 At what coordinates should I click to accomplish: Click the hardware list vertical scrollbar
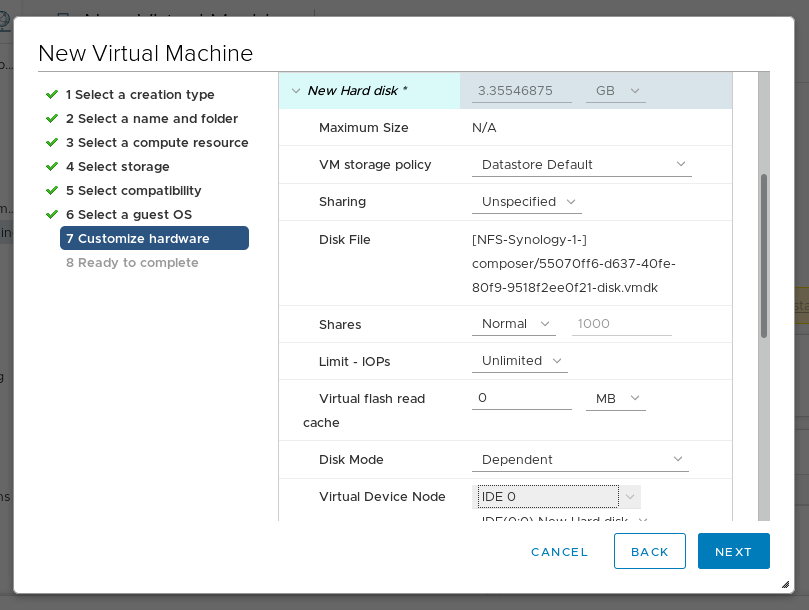(764, 255)
